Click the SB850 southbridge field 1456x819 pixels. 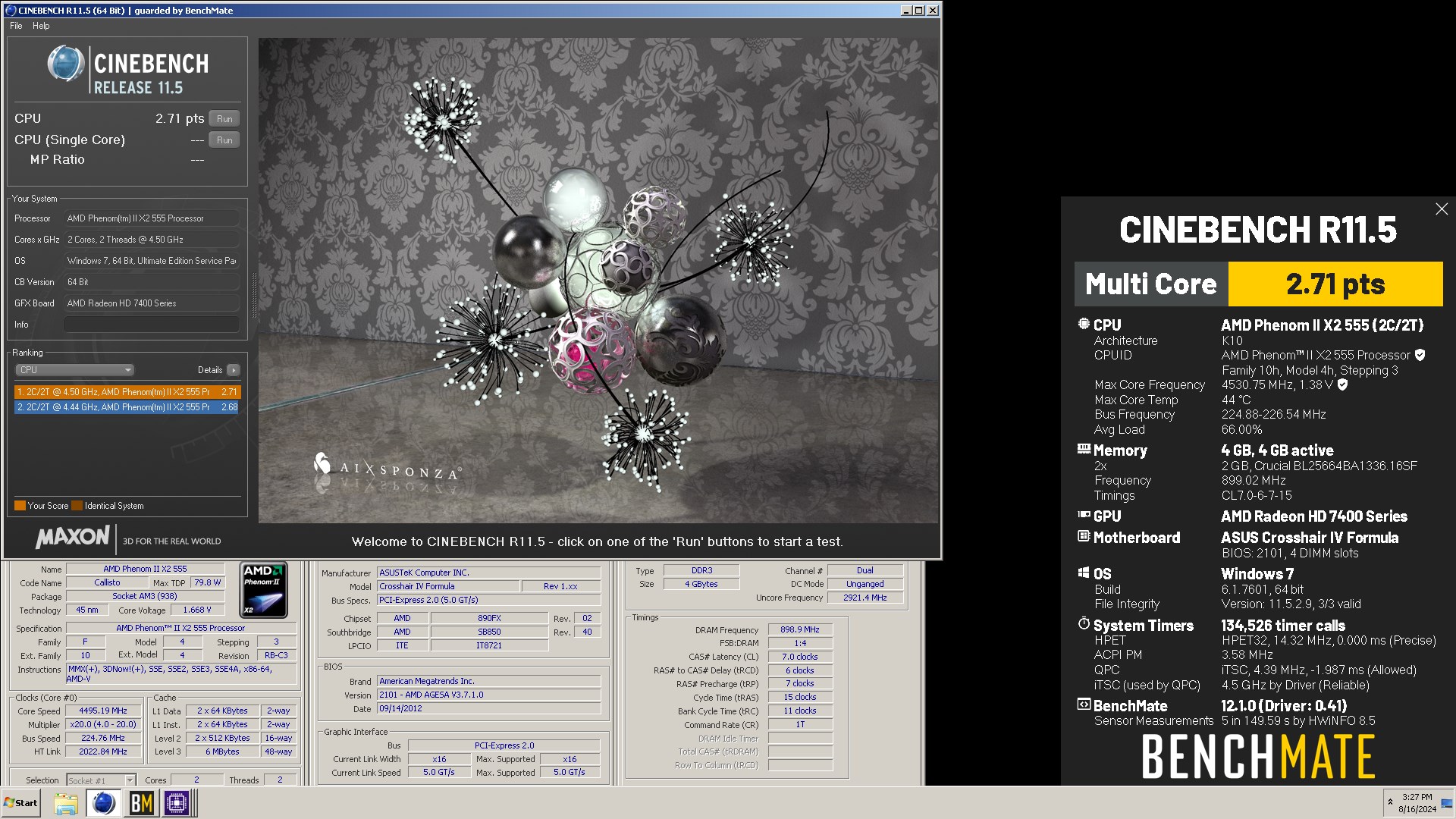pos(489,632)
